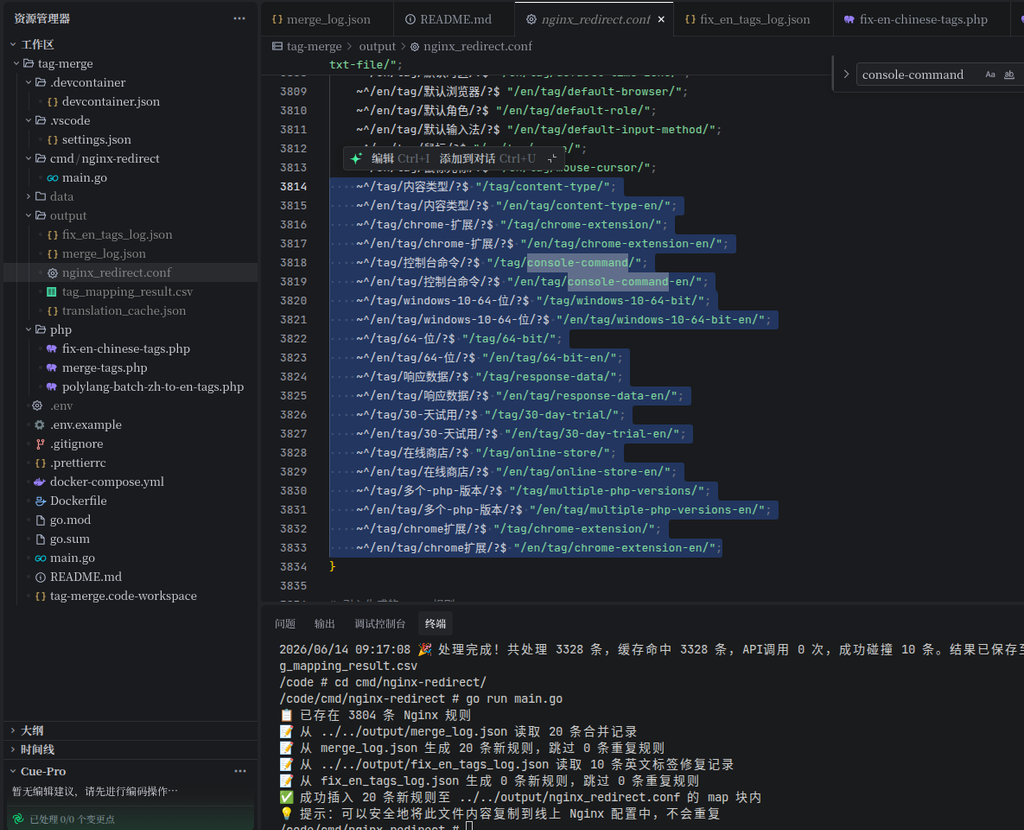Viewport: 1024px width, 830px height.
Task: Collapse the .vscode folder
Action: pyautogui.click(x=29, y=120)
